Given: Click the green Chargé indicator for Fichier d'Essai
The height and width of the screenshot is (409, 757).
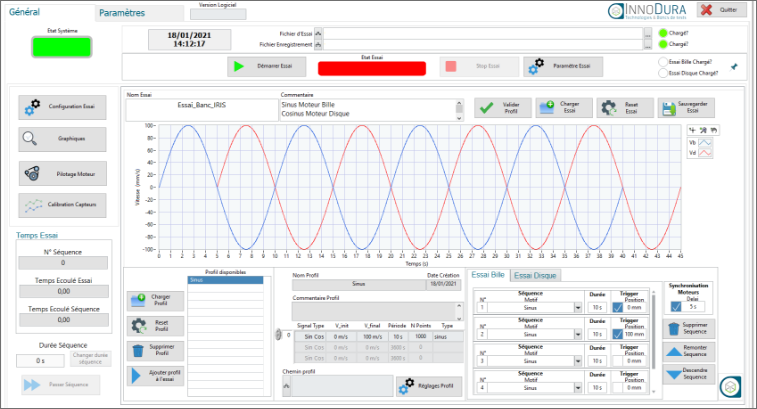Looking at the screenshot, I should point(663,33).
